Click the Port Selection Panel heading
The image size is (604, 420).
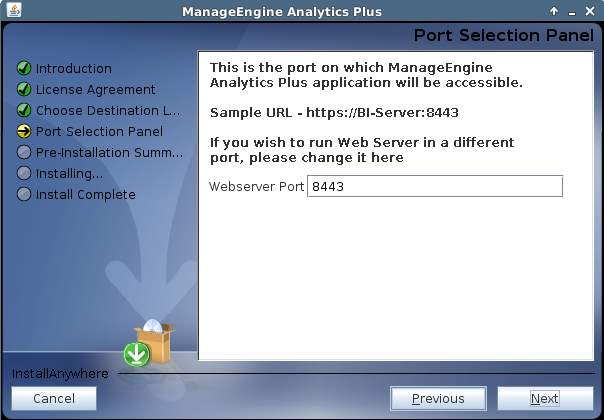click(503, 35)
